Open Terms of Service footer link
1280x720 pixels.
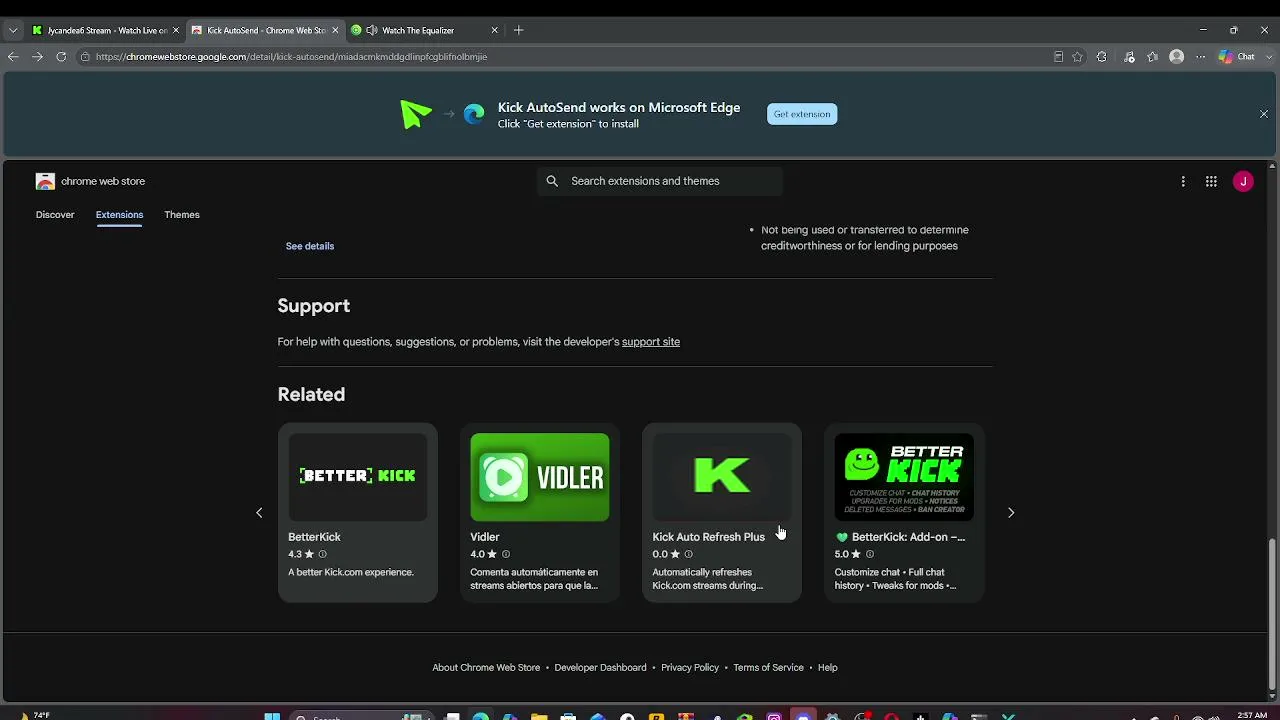[x=768, y=668]
